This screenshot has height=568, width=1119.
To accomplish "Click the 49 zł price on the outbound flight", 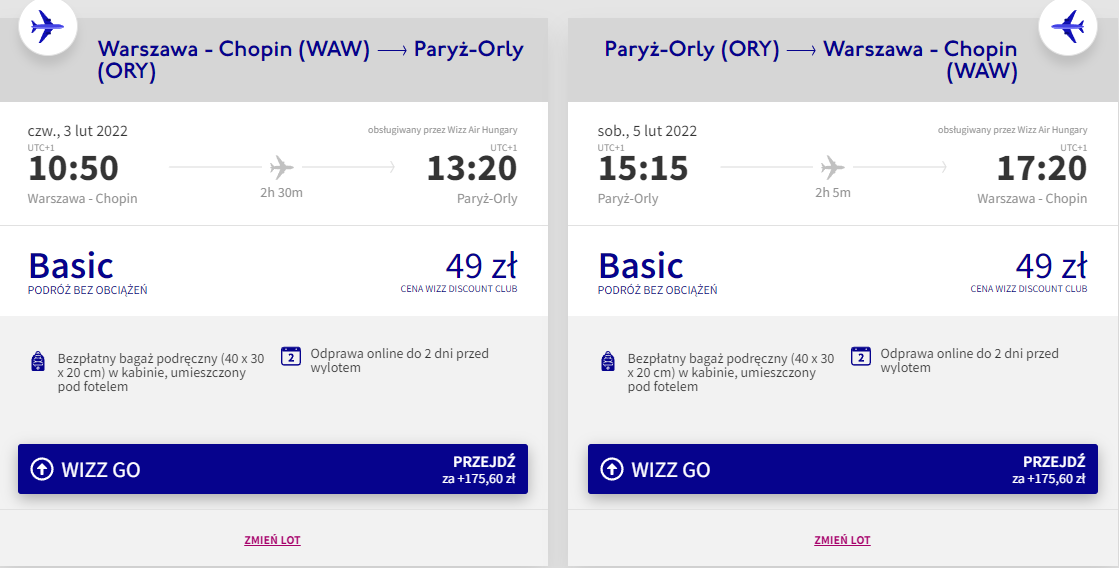I will [x=481, y=266].
